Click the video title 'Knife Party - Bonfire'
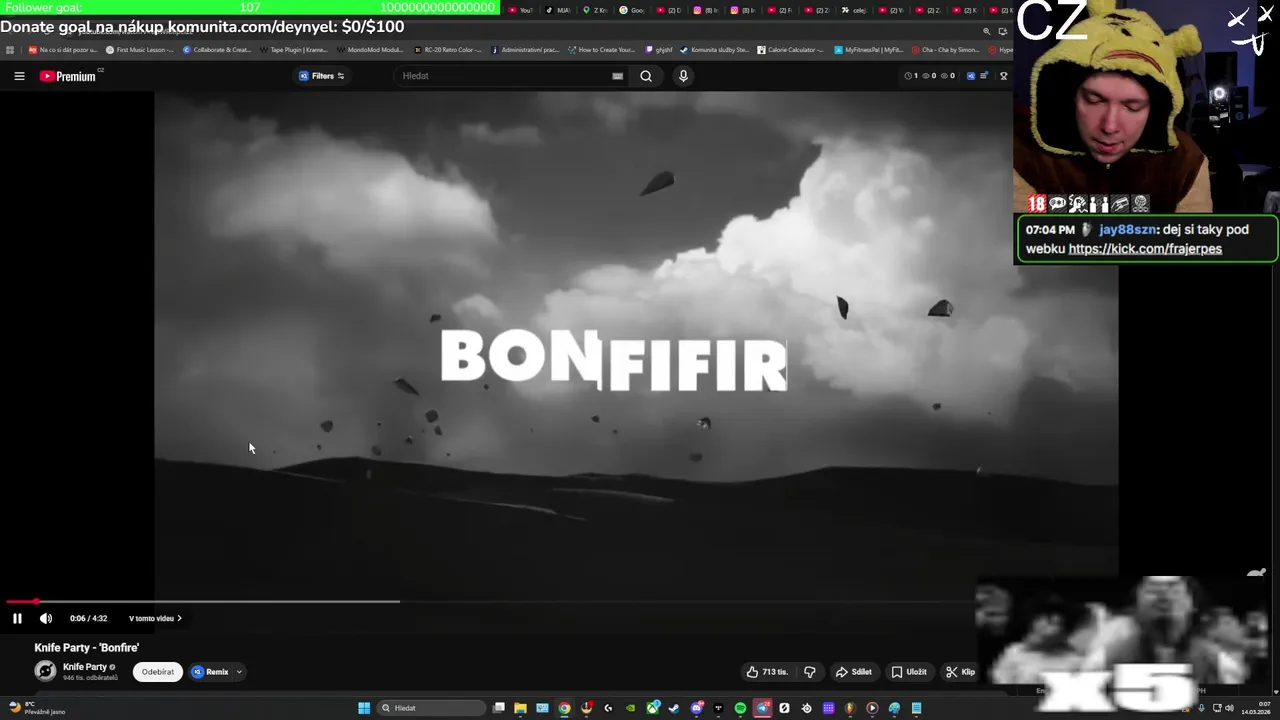This screenshot has height=720, width=1280. point(87,648)
